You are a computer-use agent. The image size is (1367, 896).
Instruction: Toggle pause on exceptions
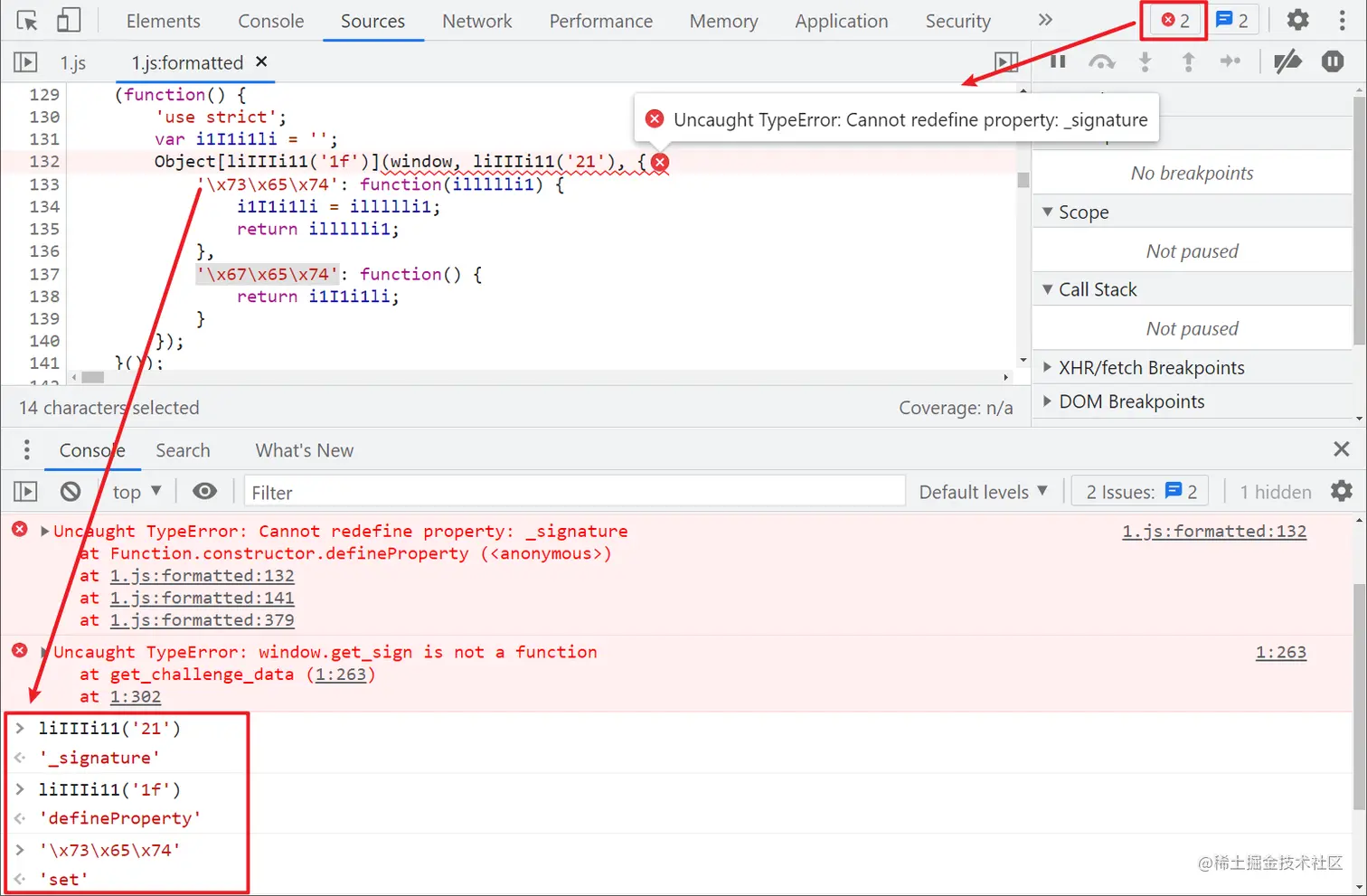click(x=1333, y=61)
